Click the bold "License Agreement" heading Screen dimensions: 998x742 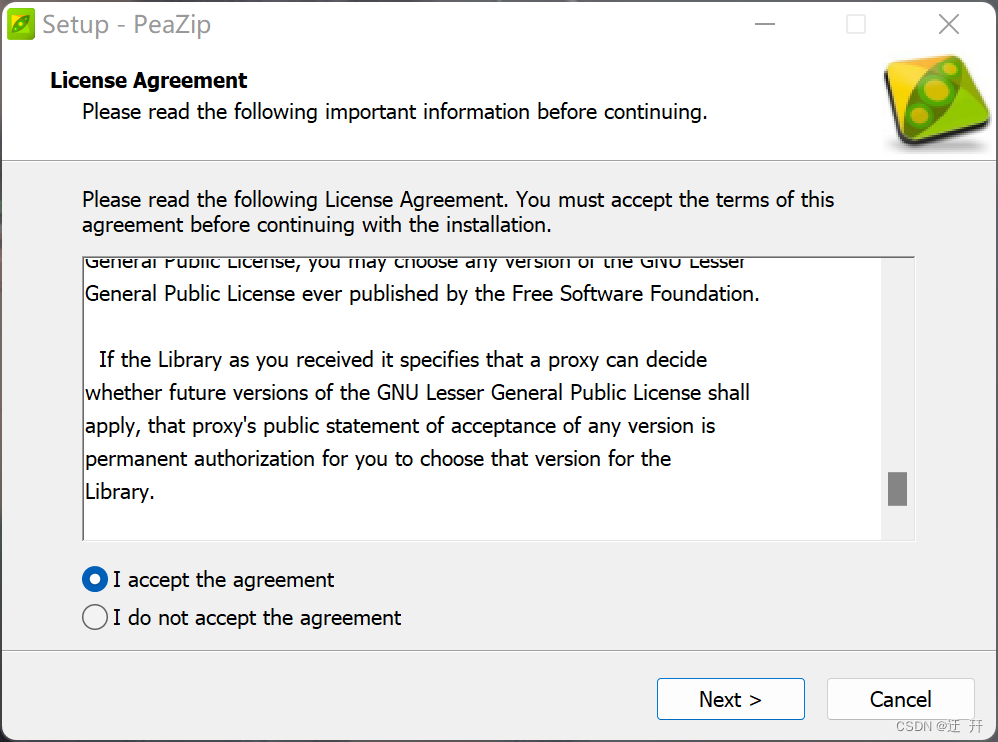(148, 80)
